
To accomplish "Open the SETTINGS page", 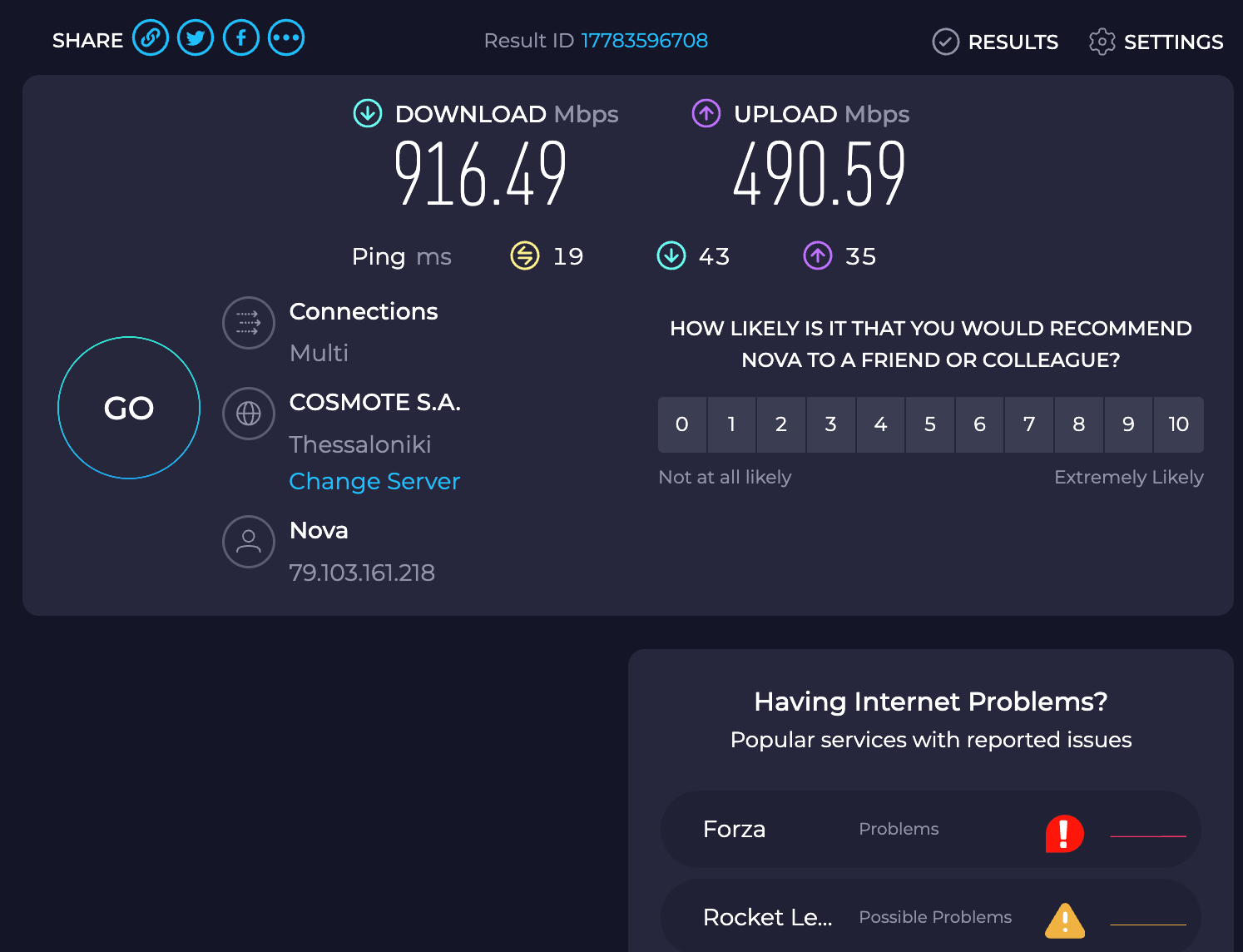I will click(x=1156, y=42).
